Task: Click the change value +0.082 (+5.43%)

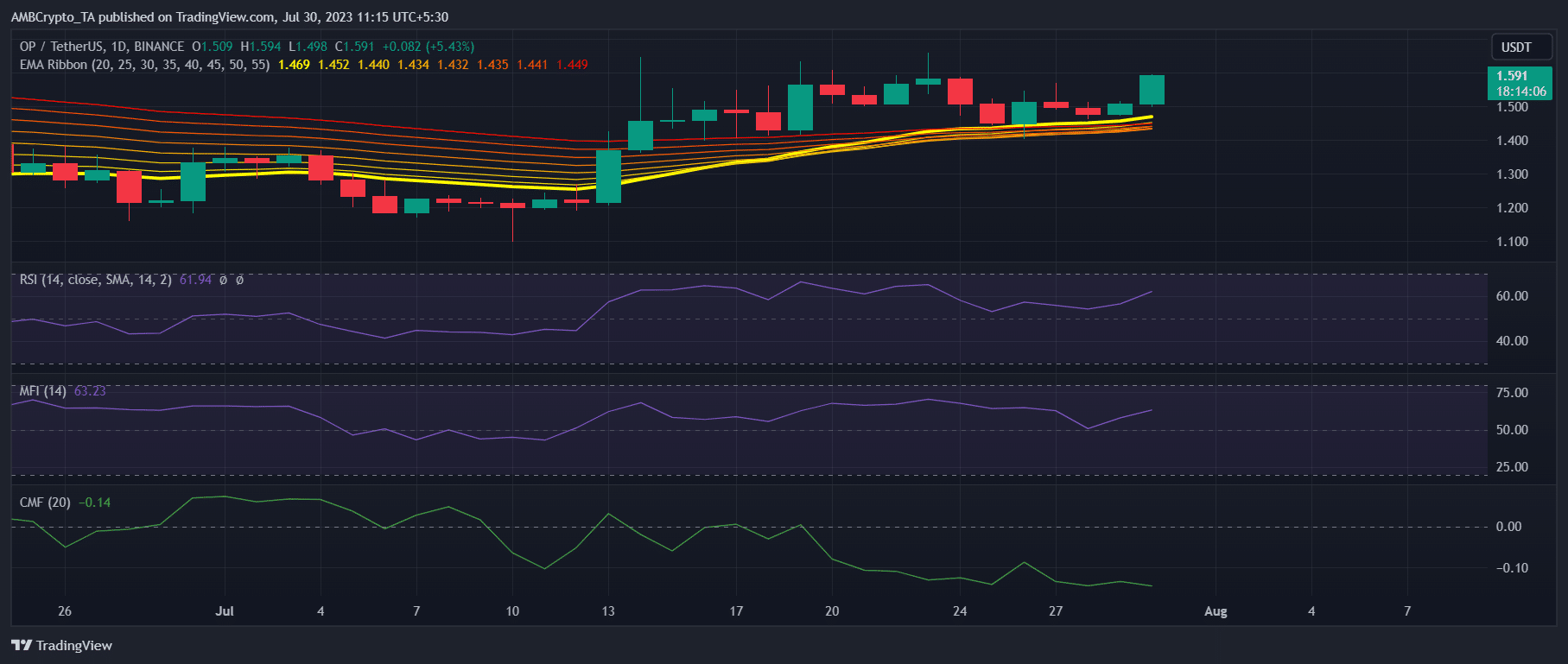Action: point(429,47)
